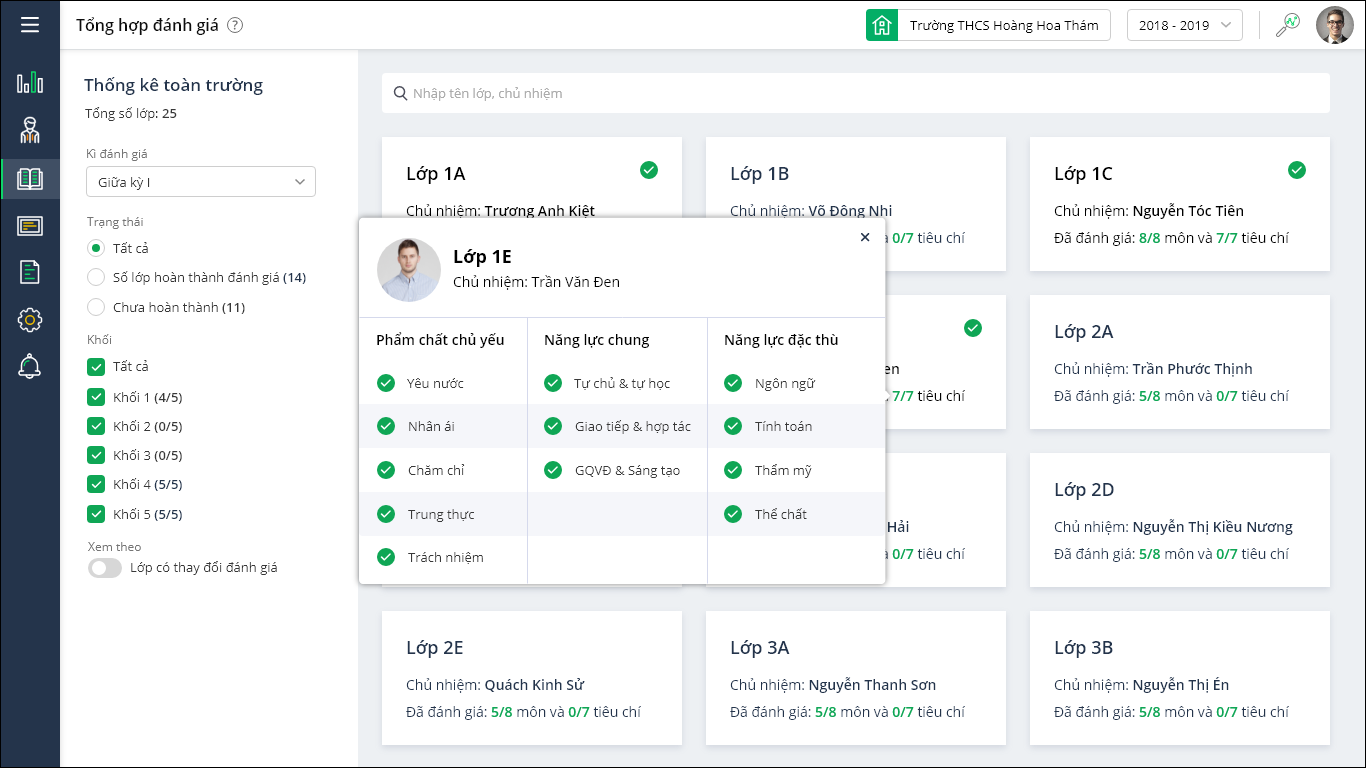Select the open book sidebar icon

coord(30,179)
